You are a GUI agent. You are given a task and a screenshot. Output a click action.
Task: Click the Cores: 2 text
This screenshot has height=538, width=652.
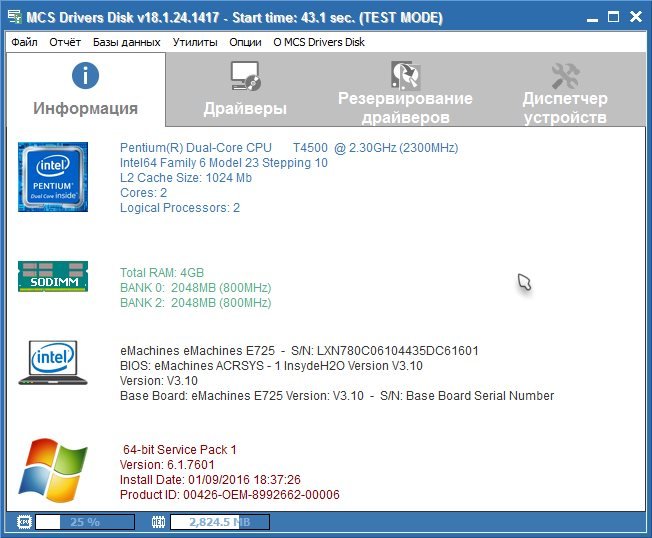tap(143, 192)
